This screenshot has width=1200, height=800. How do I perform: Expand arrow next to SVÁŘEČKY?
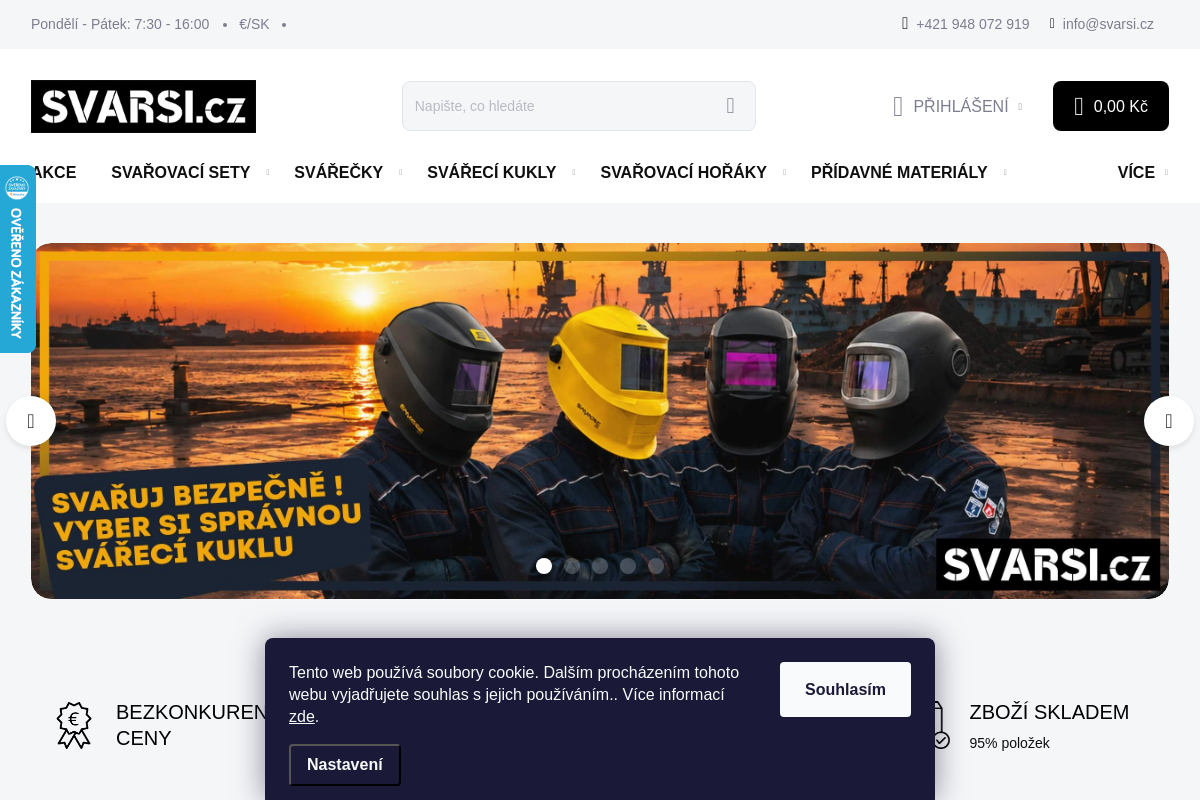(400, 172)
